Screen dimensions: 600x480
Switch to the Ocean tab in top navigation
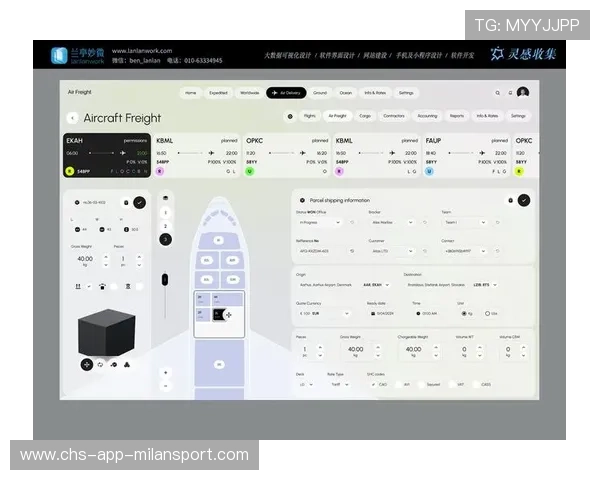click(346, 93)
